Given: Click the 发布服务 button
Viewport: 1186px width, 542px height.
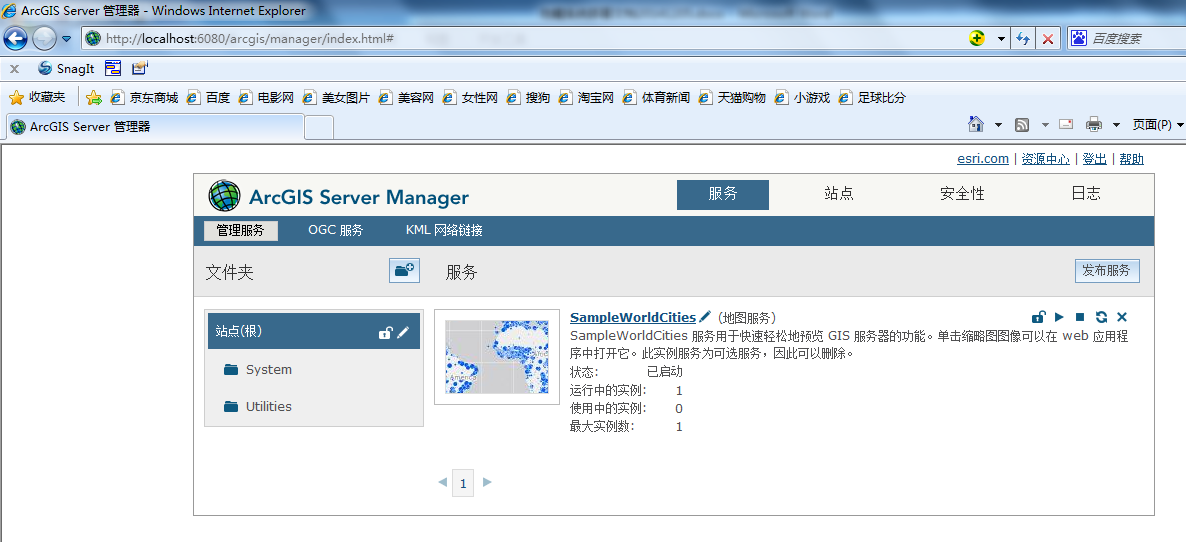Looking at the screenshot, I should [1107, 271].
